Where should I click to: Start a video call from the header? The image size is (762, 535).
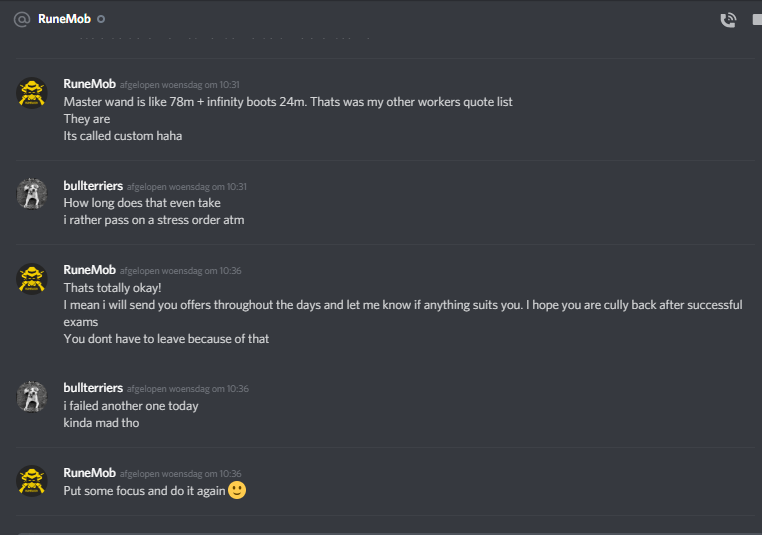coord(756,19)
